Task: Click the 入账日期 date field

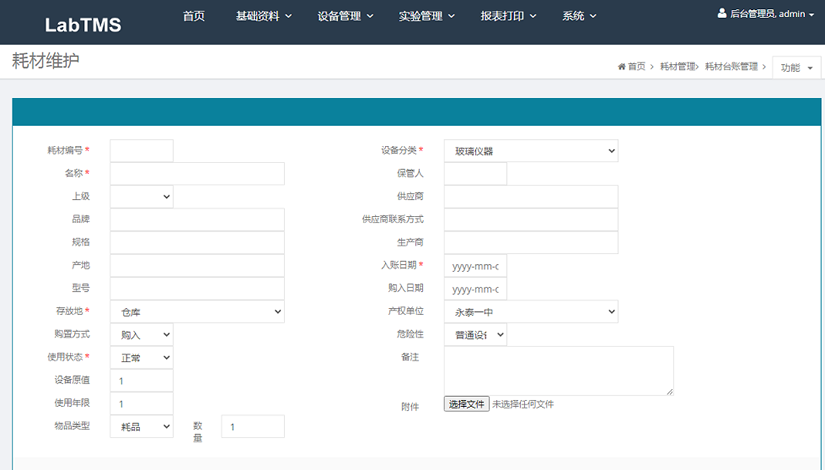Action: pyautogui.click(x=475, y=266)
